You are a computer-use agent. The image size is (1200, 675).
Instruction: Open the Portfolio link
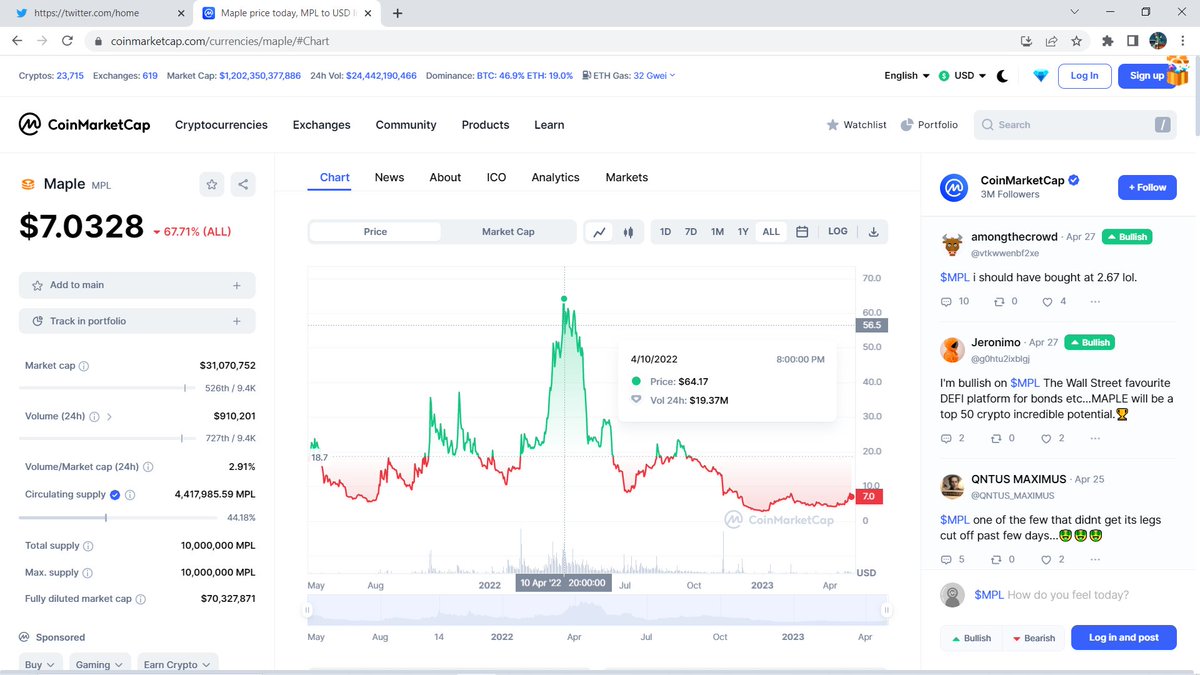pos(929,125)
